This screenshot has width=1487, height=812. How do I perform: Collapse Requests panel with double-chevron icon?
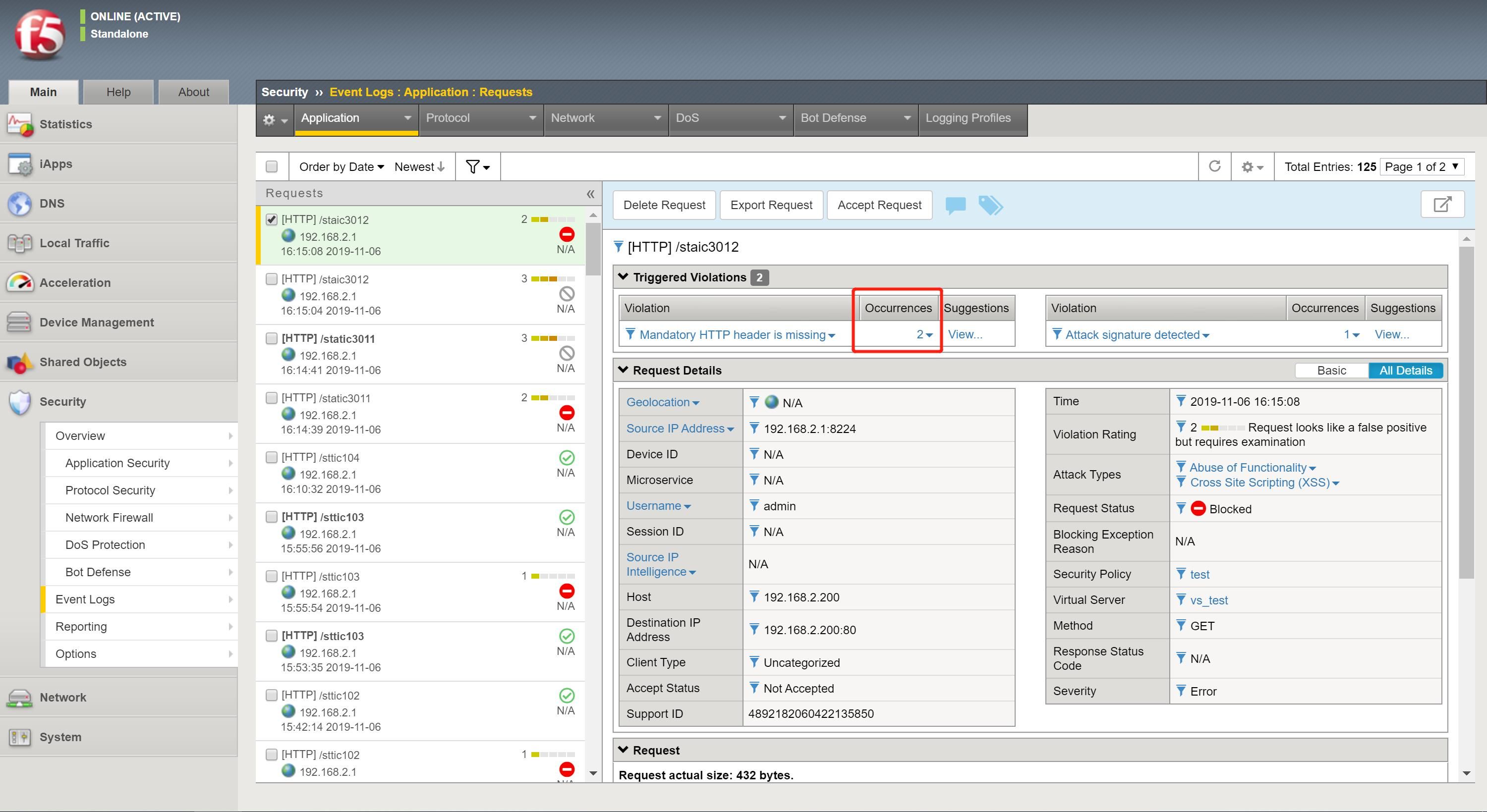[590, 194]
